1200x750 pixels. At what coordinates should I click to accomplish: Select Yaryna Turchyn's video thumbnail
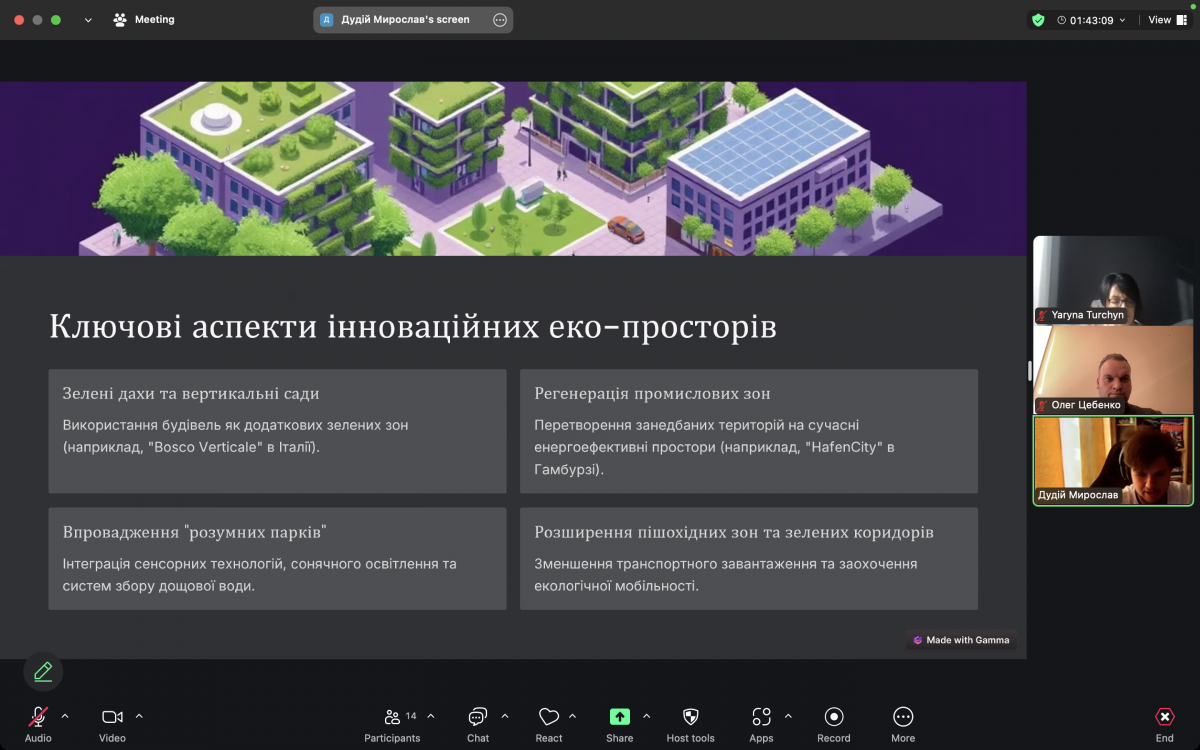[1112, 281]
